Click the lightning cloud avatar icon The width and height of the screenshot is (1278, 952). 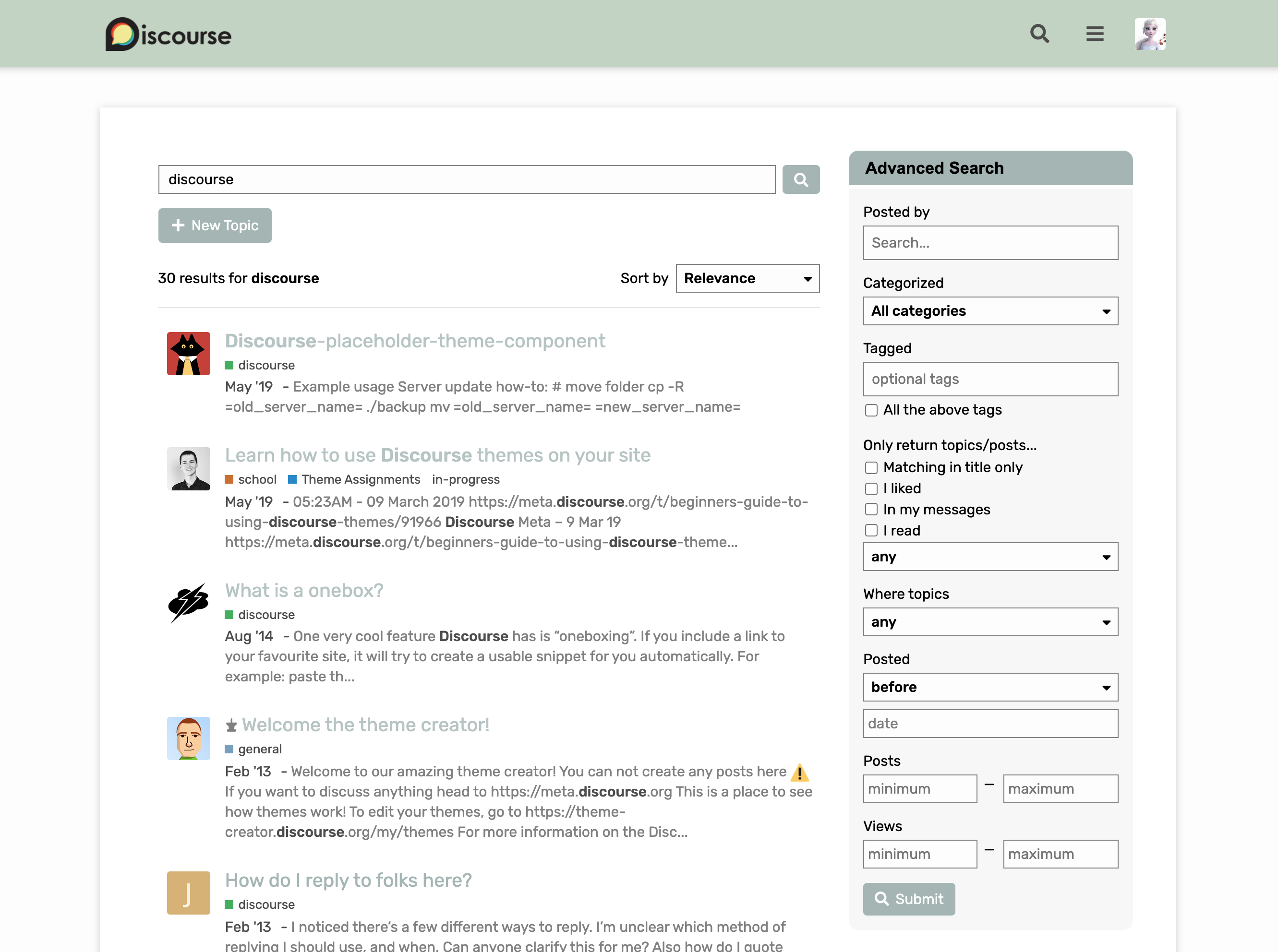click(x=189, y=603)
